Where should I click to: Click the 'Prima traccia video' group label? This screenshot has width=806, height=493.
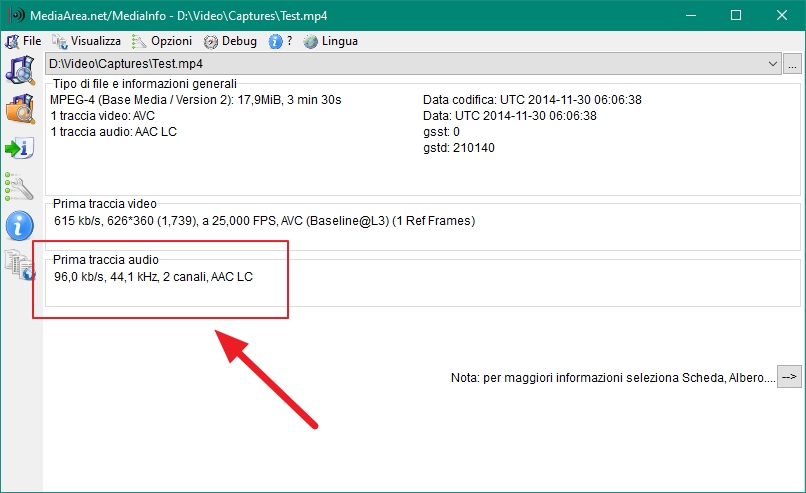tap(104, 204)
